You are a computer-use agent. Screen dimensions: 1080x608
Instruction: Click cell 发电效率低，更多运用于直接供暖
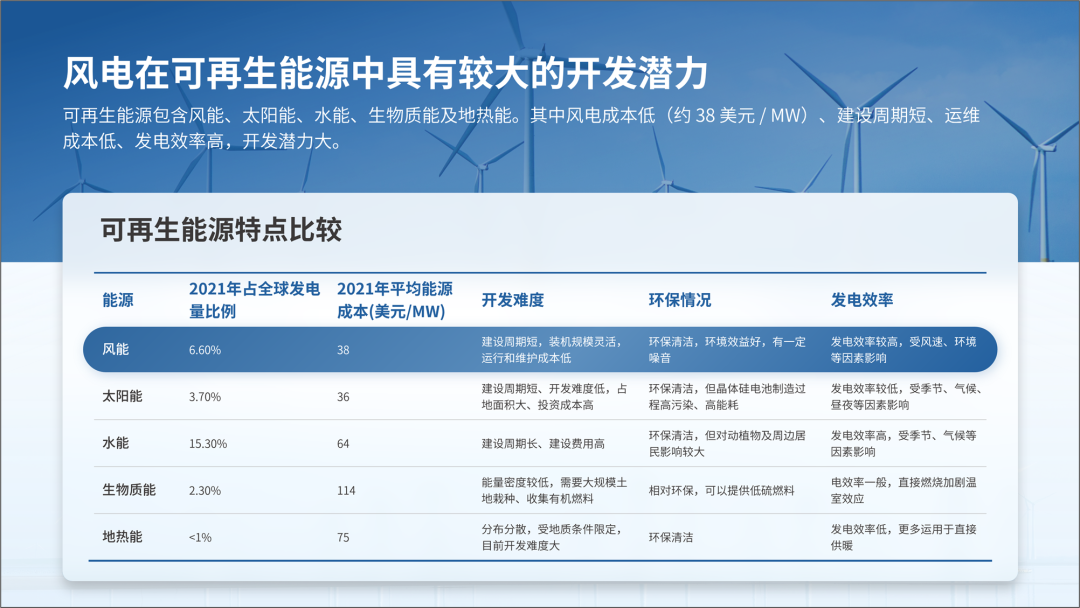(903, 537)
